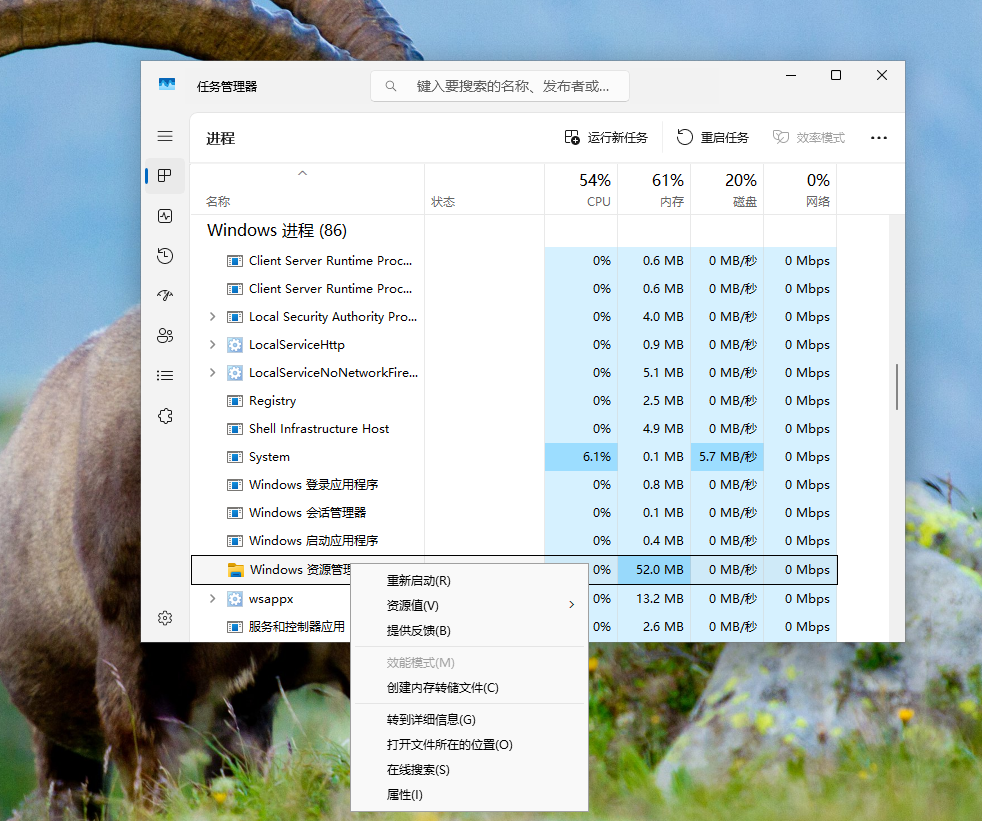Image resolution: width=982 pixels, height=821 pixels.
Task: Open the Settings gear icon
Action: click(x=165, y=618)
